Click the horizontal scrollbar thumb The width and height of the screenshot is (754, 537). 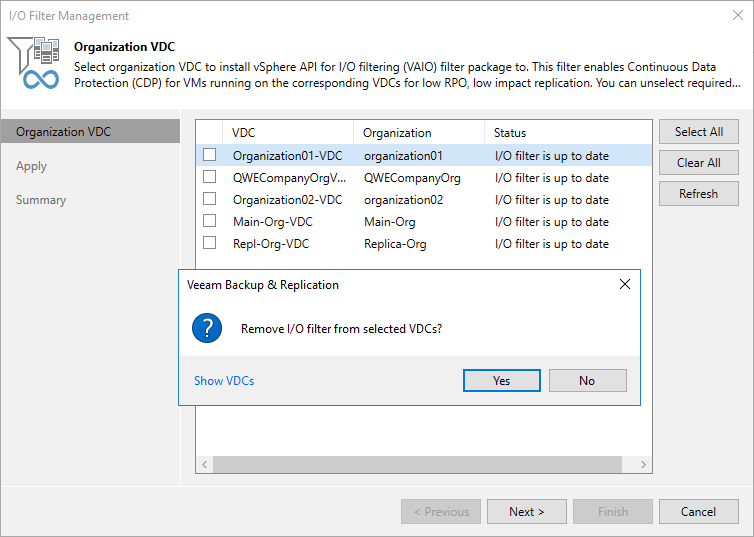[x=417, y=464]
